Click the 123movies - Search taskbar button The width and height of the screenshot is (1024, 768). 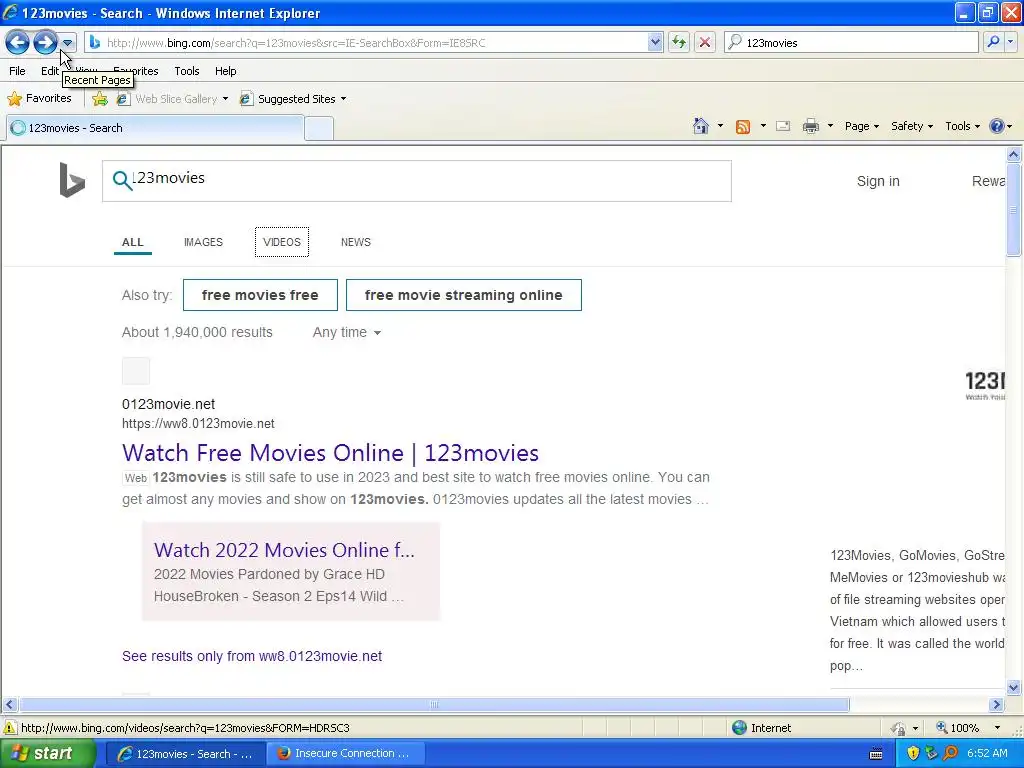[x=186, y=754]
